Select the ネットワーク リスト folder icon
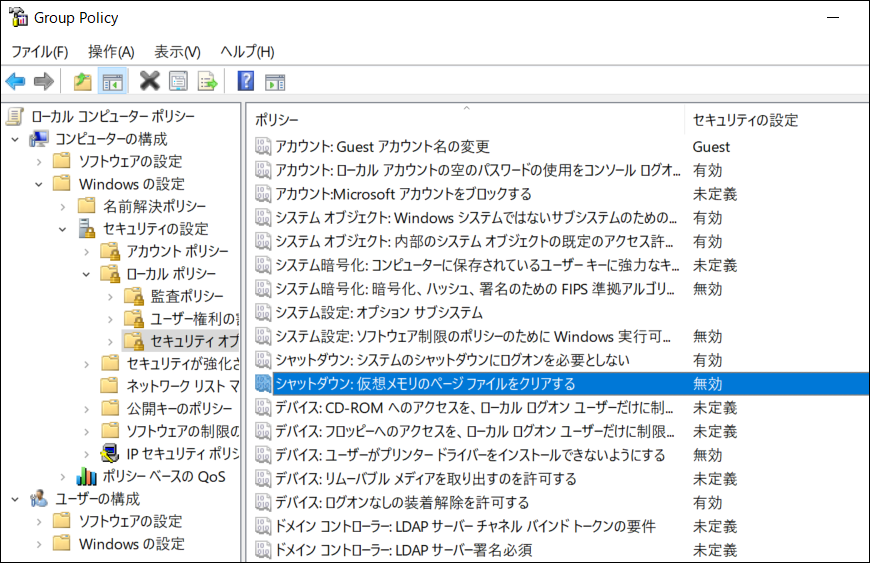The height and width of the screenshot is (563, 870). (110, 386)
